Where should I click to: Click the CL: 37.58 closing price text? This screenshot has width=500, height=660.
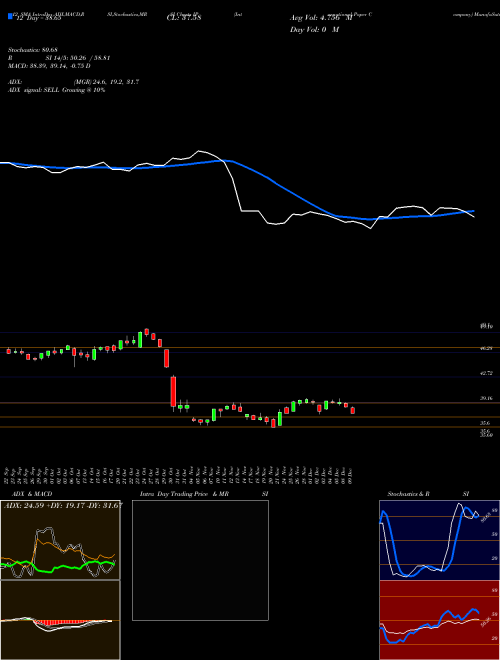[x=184, y=18]
